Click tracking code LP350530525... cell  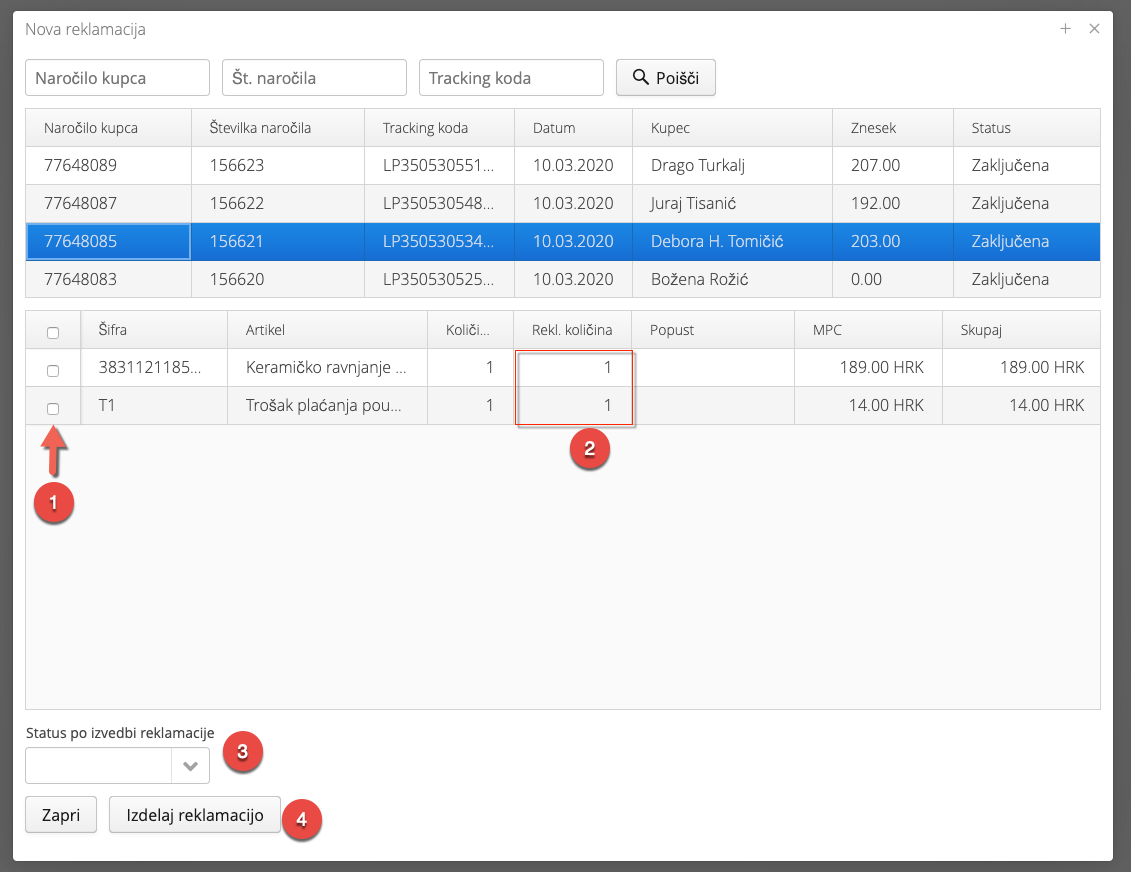coord(439,279)
